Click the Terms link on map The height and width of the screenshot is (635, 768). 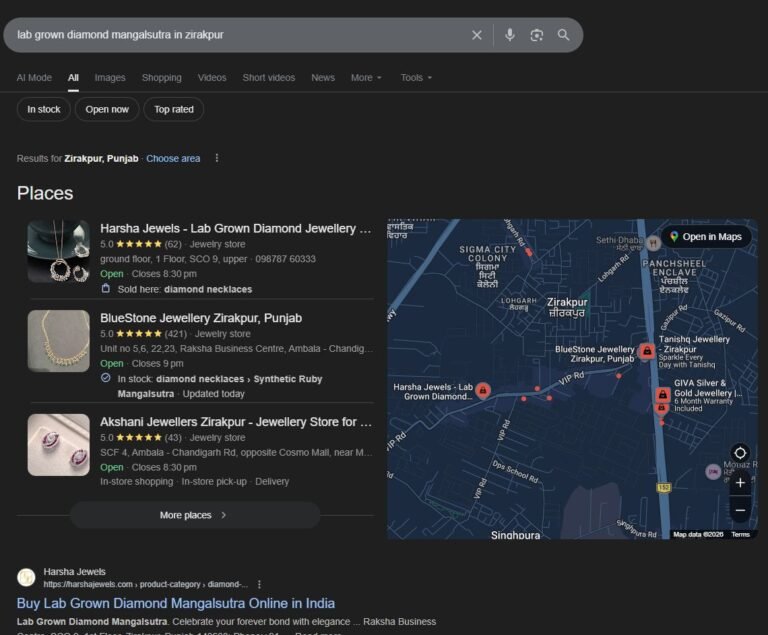coord(740,534)
